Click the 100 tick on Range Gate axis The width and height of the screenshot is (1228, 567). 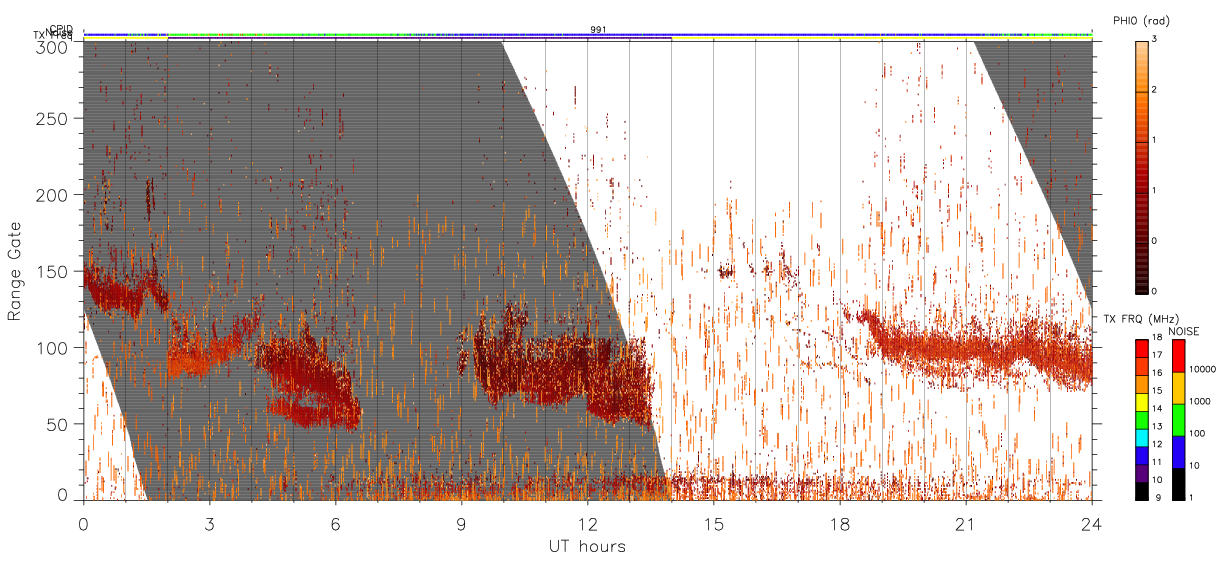click(52, 348)
